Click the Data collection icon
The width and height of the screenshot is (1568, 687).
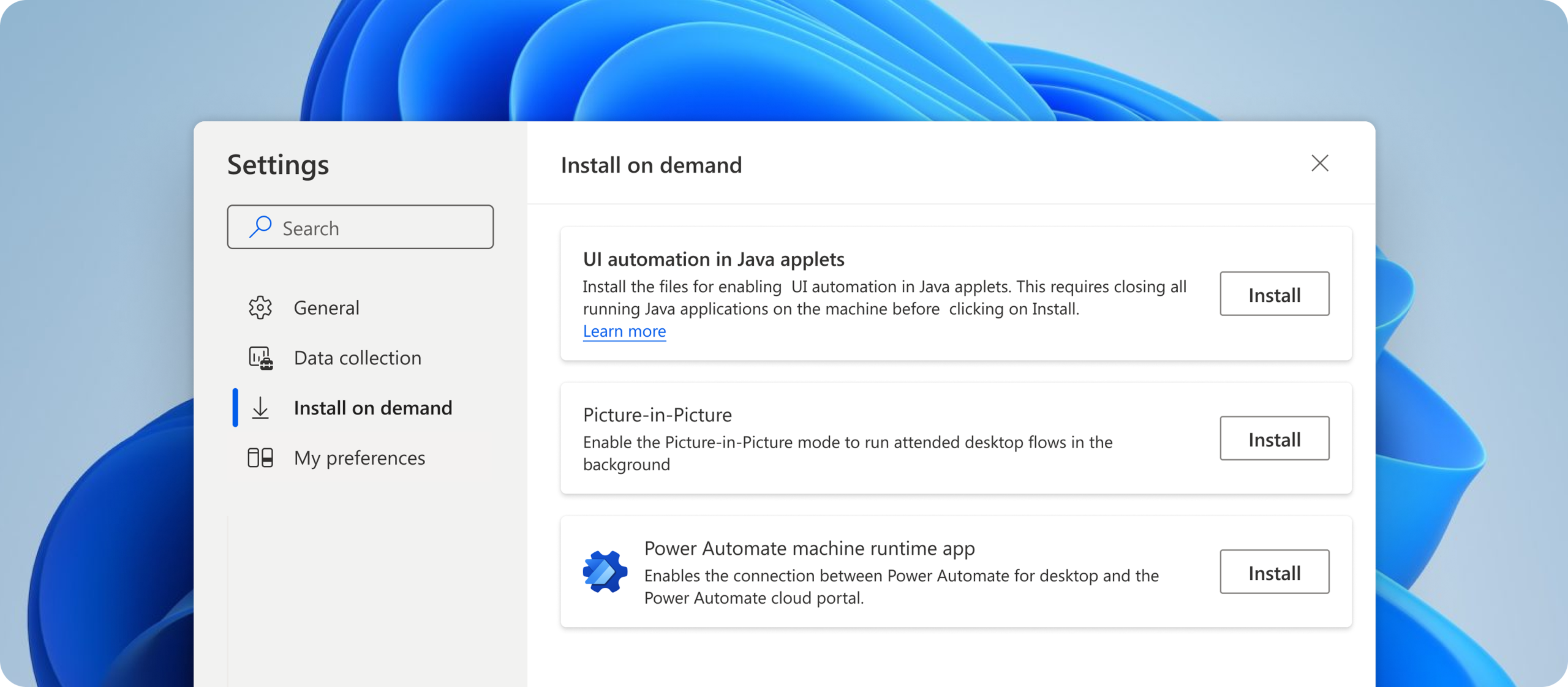[261, 358]
